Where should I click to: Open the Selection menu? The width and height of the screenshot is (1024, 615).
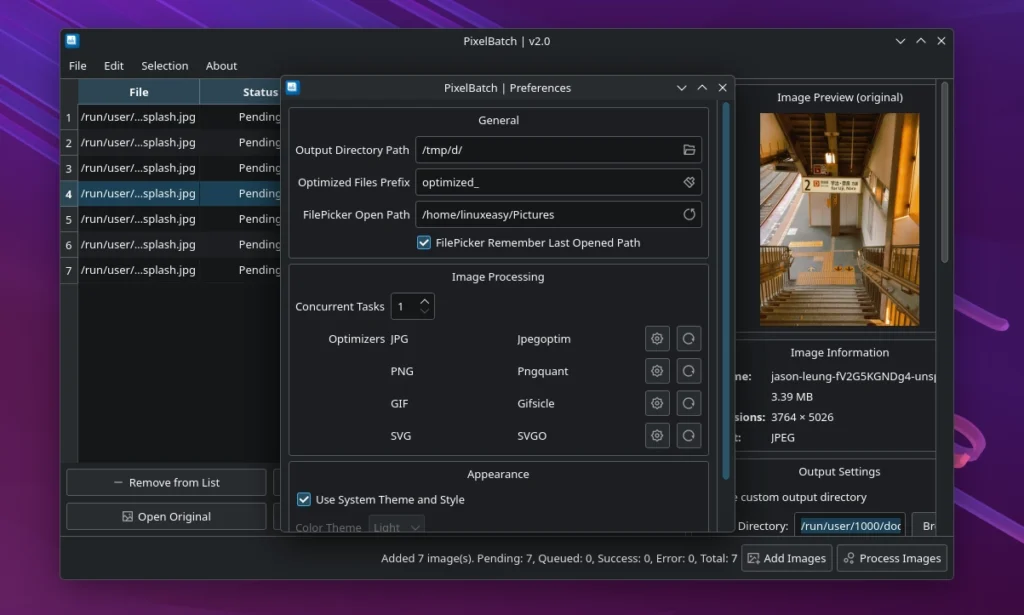point(164,65)
